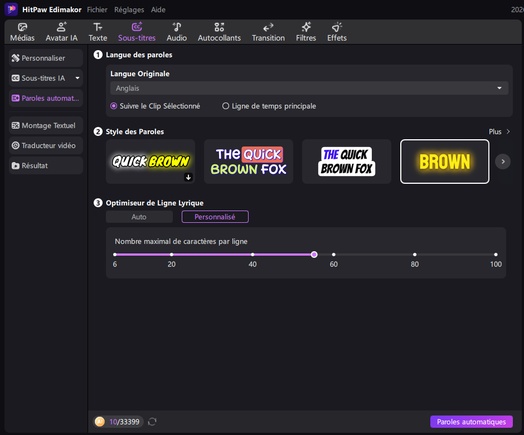The image size is (524, 435).
Task: Open the Audio library
Action: point(176,32)
